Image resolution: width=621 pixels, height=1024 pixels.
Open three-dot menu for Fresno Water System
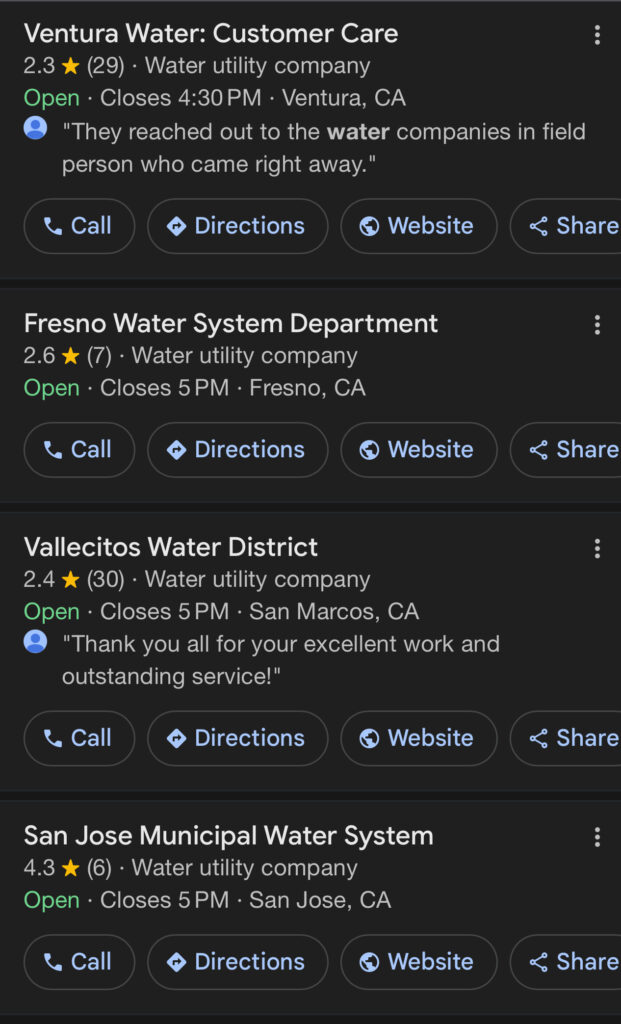coord(597,325)
